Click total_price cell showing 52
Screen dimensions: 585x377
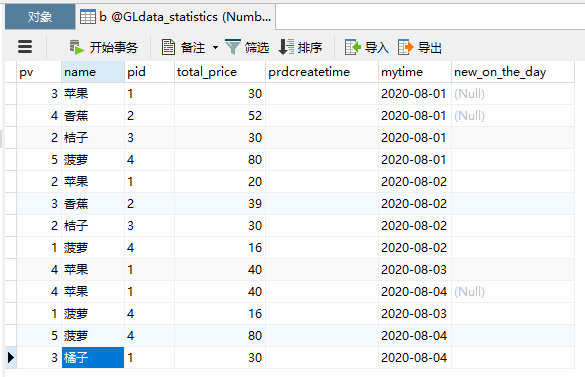point(220,116)
